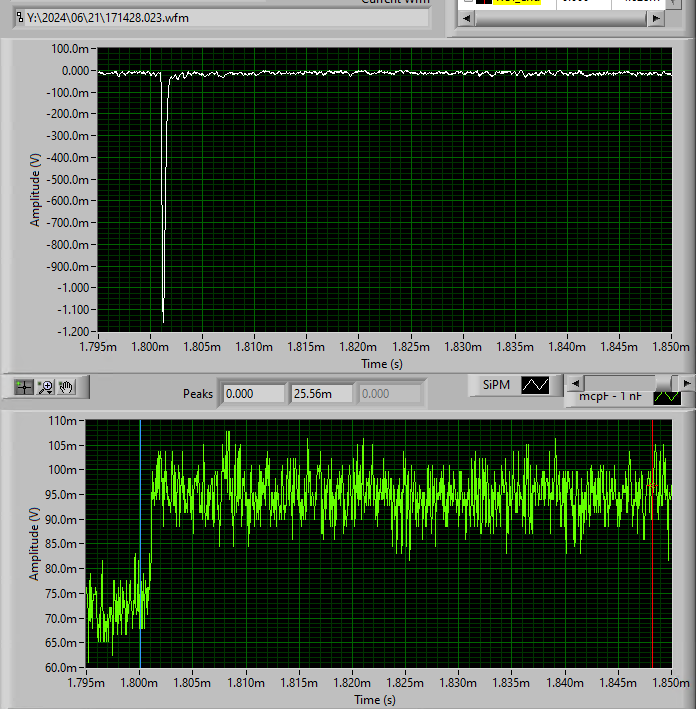Click the SiPM plot legend label
Screen dimensions: 696x709
(x=495, y=385)
